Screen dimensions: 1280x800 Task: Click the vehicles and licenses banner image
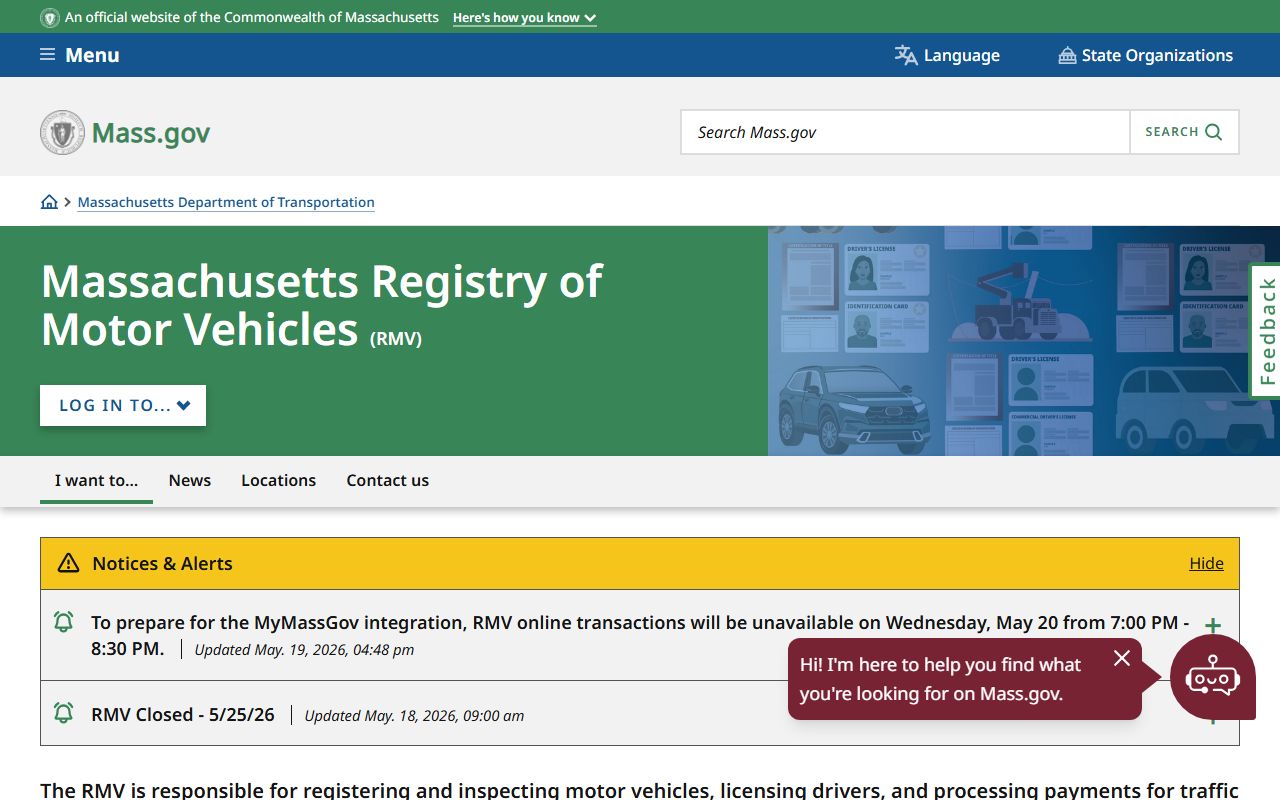pos(1024,341)
